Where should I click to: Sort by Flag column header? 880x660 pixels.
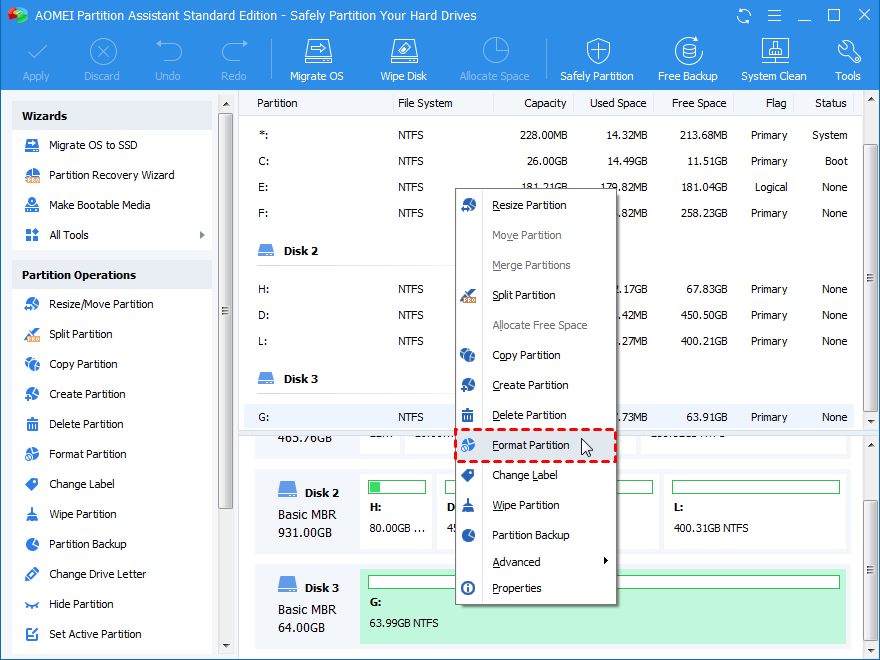[776, 103]
